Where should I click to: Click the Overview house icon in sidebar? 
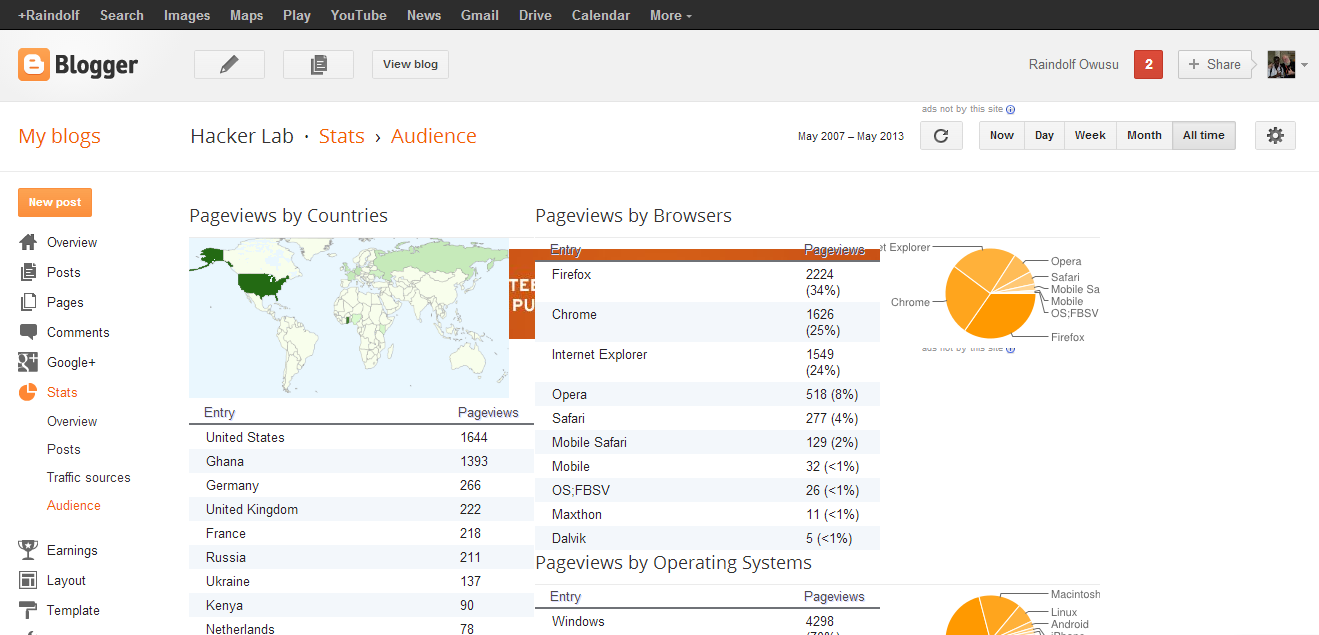tap(28, 242)
